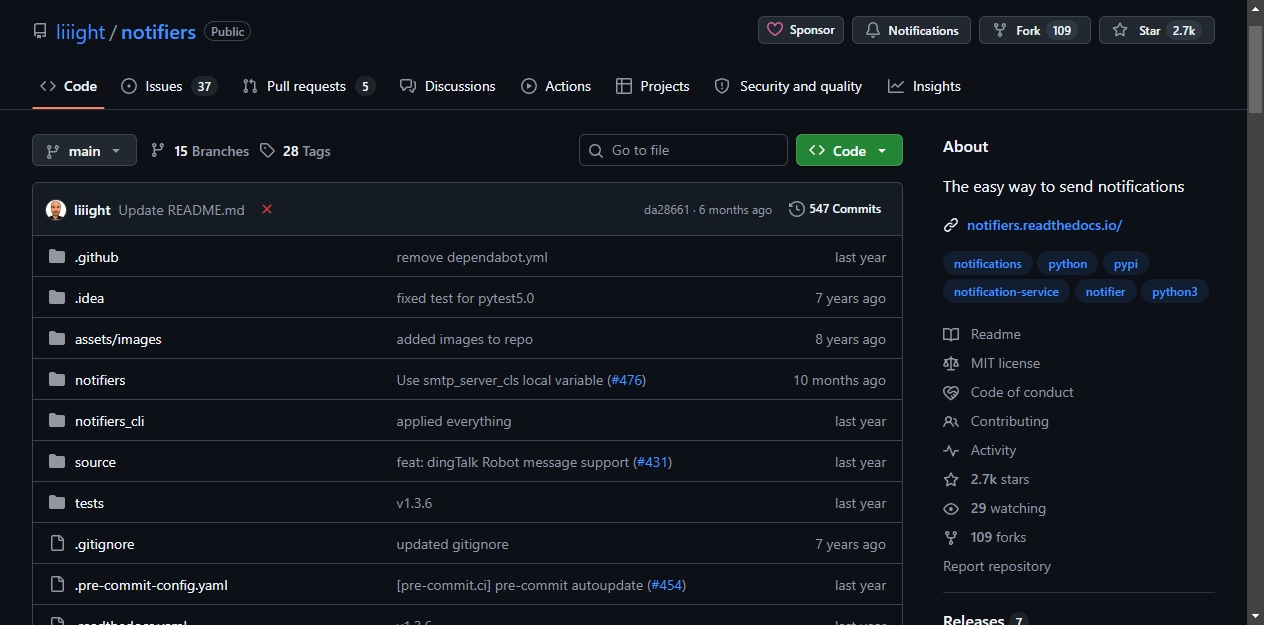Select the python3 topic tag
Viewport: 1264px width, 625px height.
[1174, 292]
